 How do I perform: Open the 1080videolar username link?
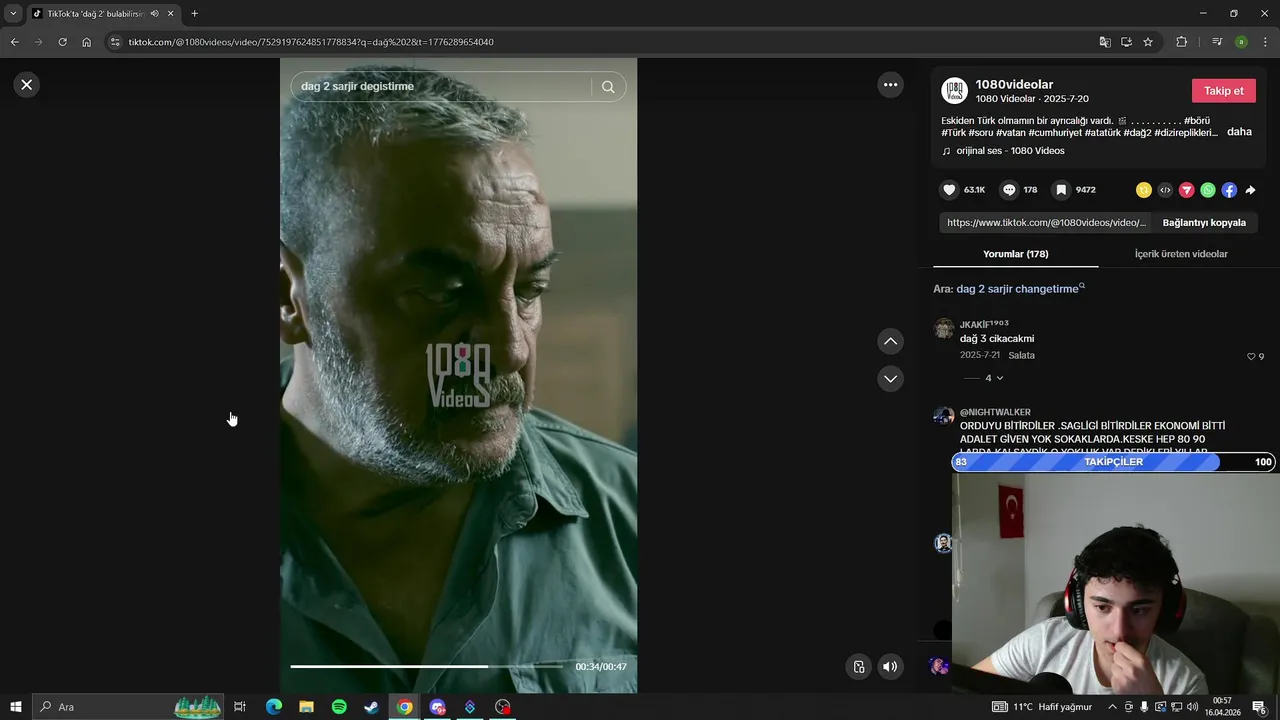1014,85
